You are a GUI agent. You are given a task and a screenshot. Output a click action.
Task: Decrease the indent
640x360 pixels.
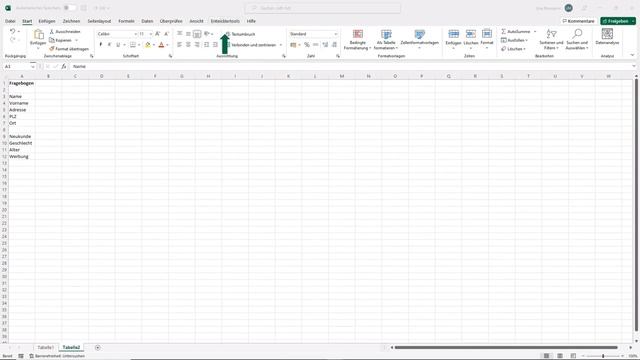207,44
